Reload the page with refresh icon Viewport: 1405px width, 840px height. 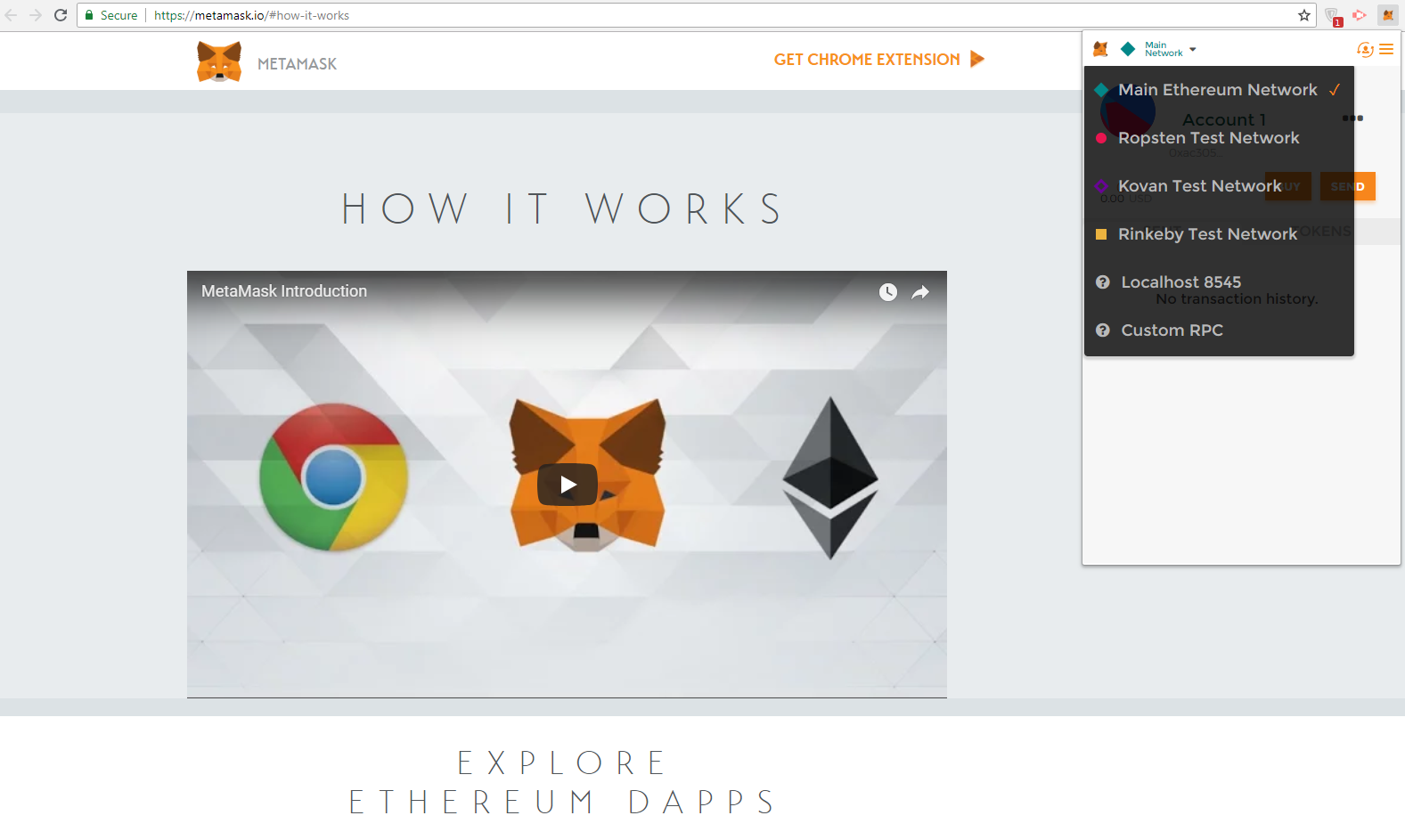pyautogui.click(x=61, y=15)
